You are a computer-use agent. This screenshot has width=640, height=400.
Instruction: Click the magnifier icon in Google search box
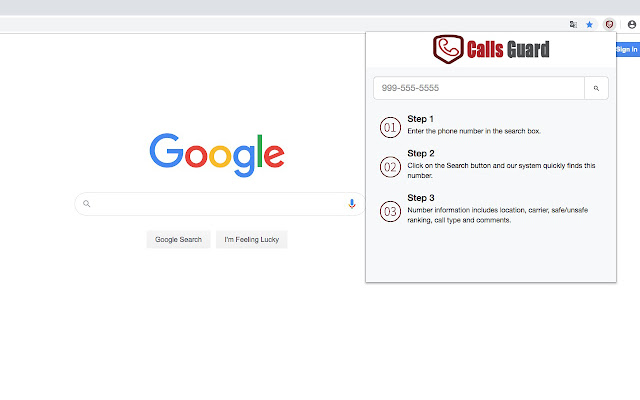(87, 203)
